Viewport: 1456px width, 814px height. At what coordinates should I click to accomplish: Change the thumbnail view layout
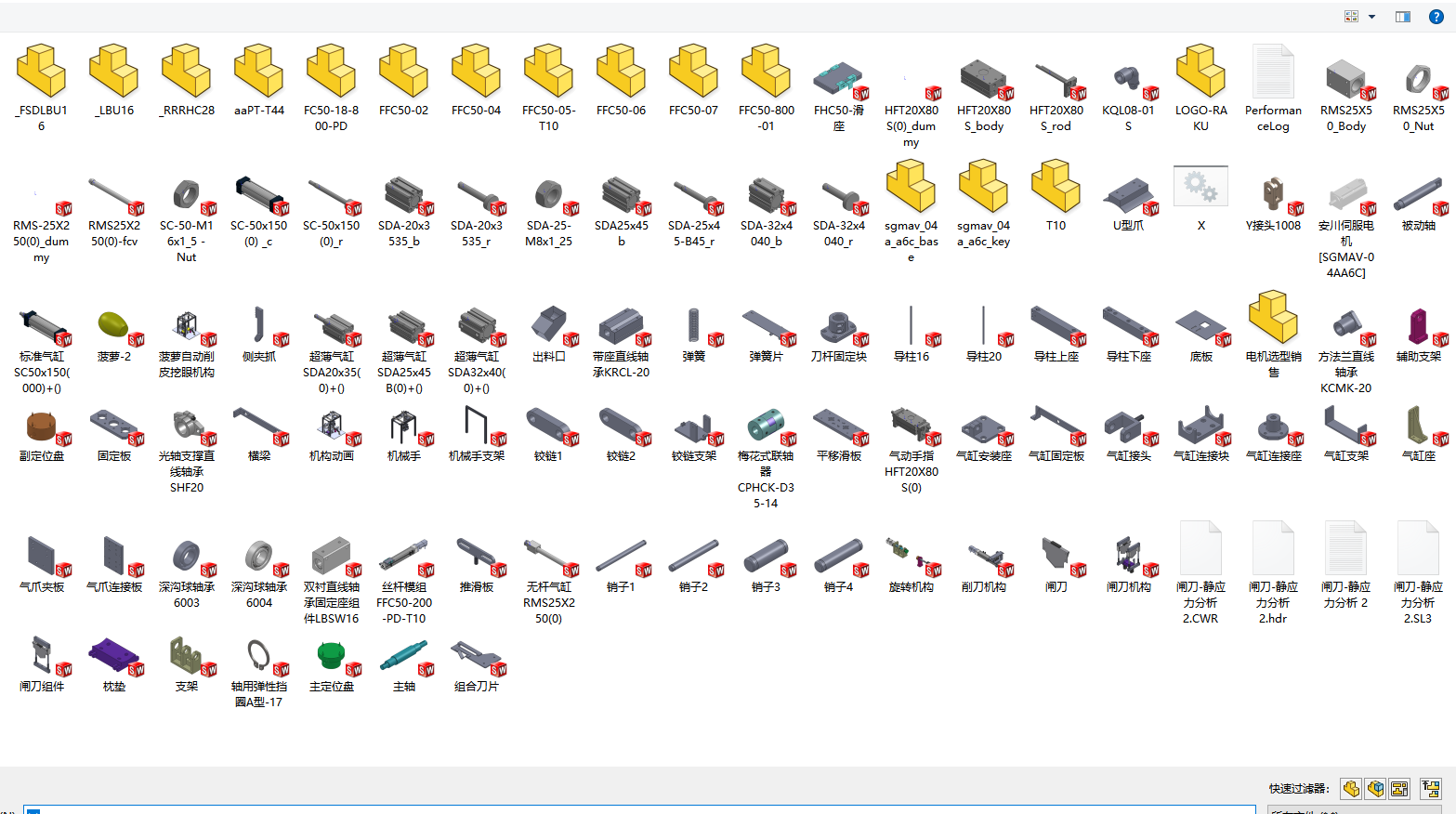coord(1351,17)
